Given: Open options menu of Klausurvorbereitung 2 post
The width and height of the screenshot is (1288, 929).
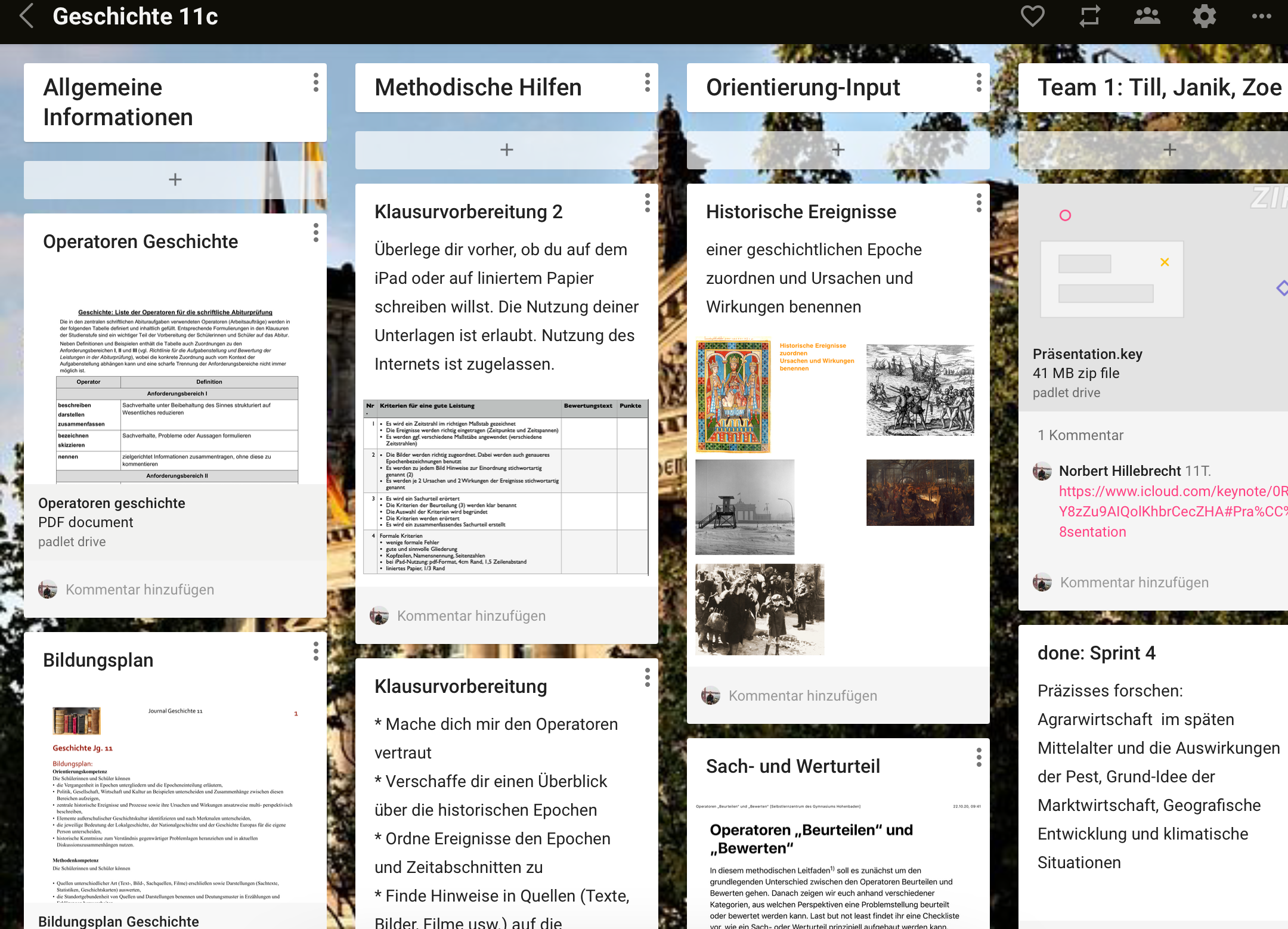Looking at the screenshot, I should (647, 203).
